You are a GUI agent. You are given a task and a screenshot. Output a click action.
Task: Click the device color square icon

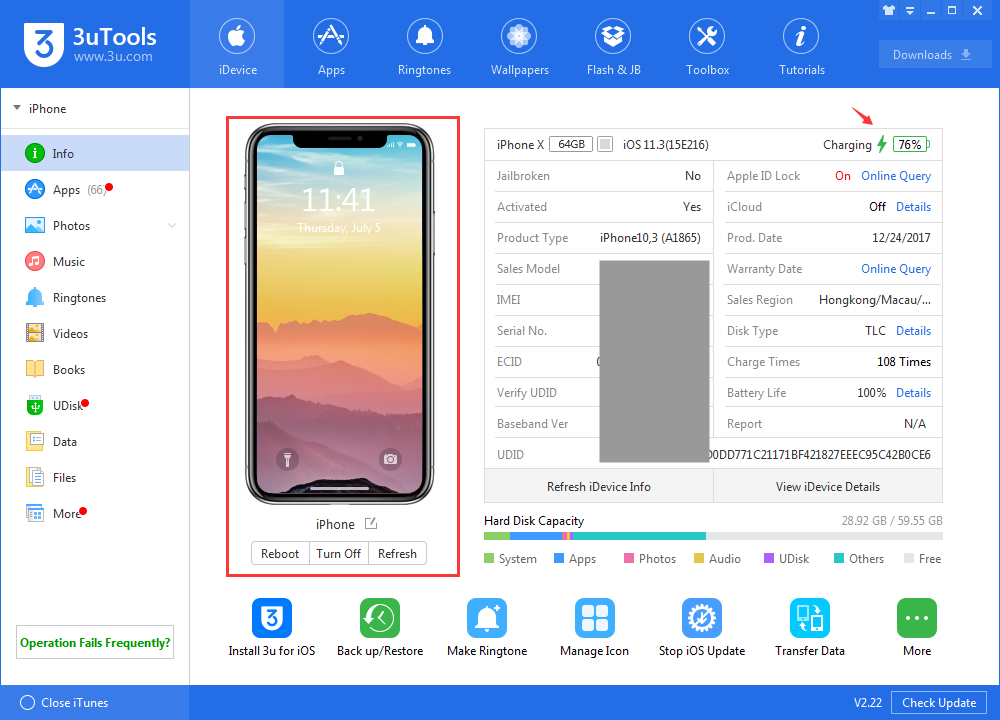(x=605, y=144)
